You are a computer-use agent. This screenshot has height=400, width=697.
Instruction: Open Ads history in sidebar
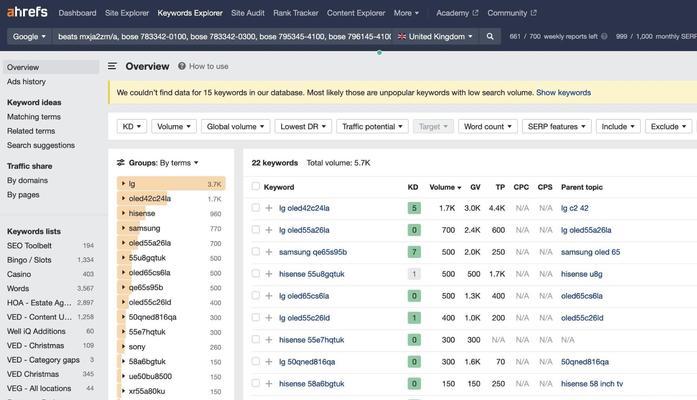click(26, 82)
